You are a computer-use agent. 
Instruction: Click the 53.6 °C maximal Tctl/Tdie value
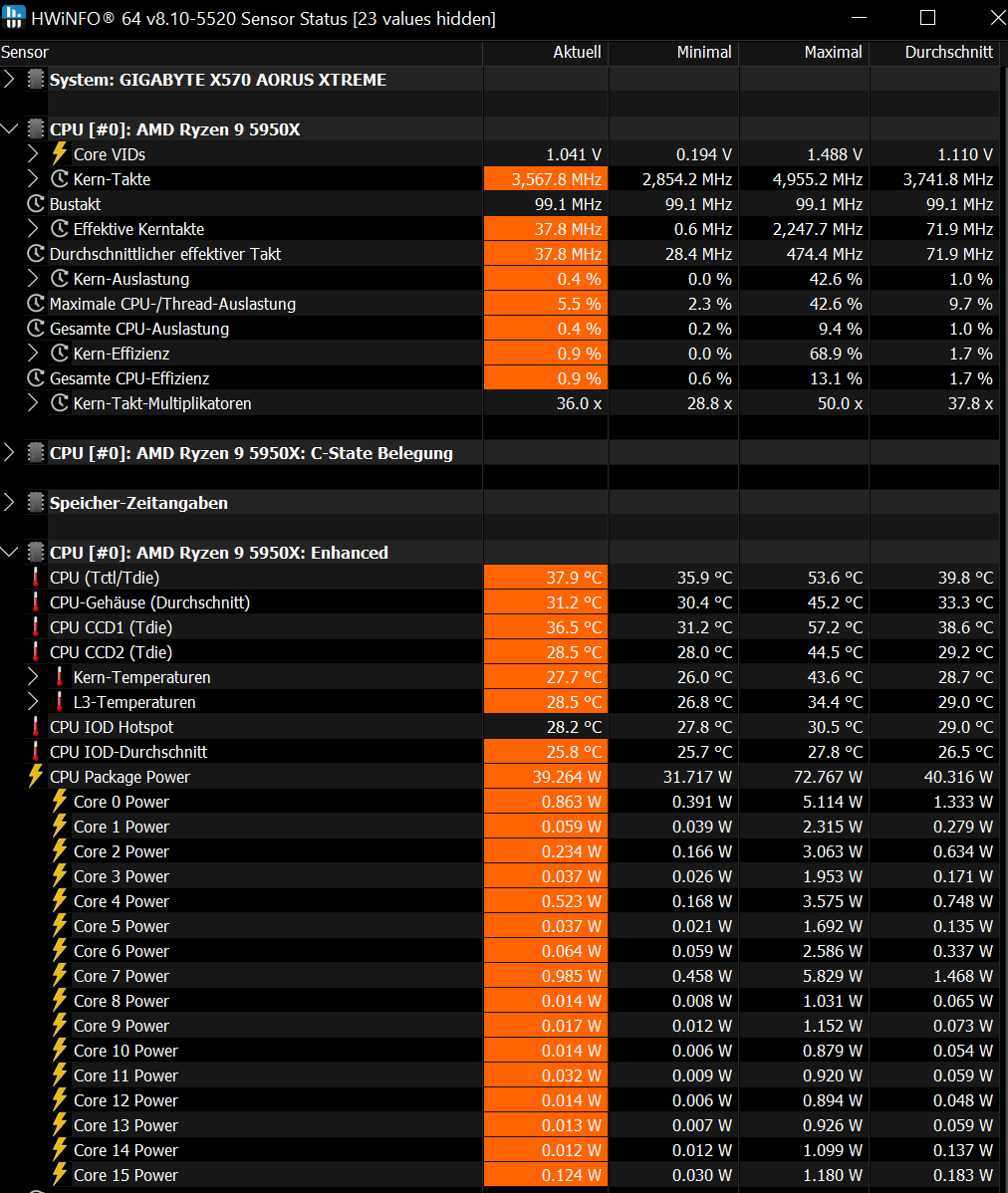[x=835, y=578]
